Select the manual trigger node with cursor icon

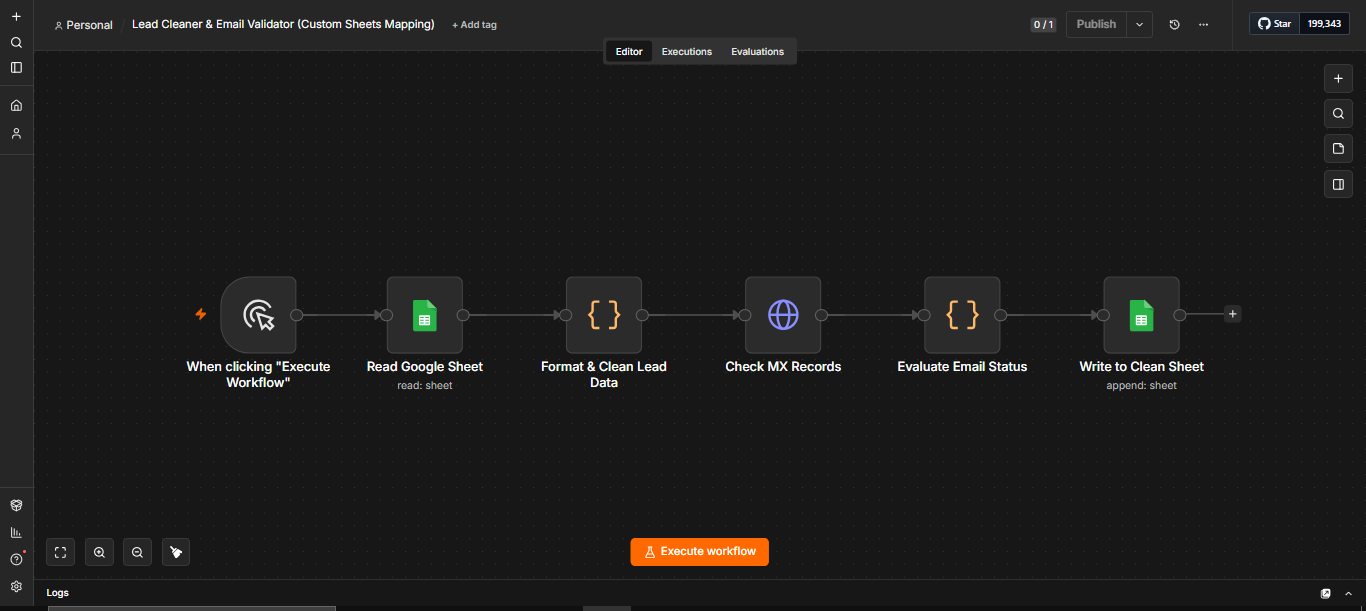point(259,315)
